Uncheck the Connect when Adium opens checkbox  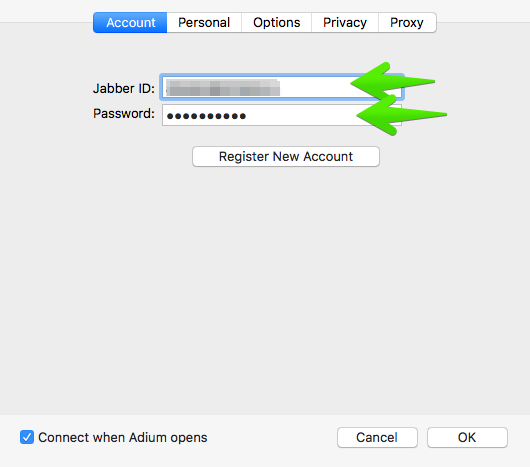click(x=27, y=437)
